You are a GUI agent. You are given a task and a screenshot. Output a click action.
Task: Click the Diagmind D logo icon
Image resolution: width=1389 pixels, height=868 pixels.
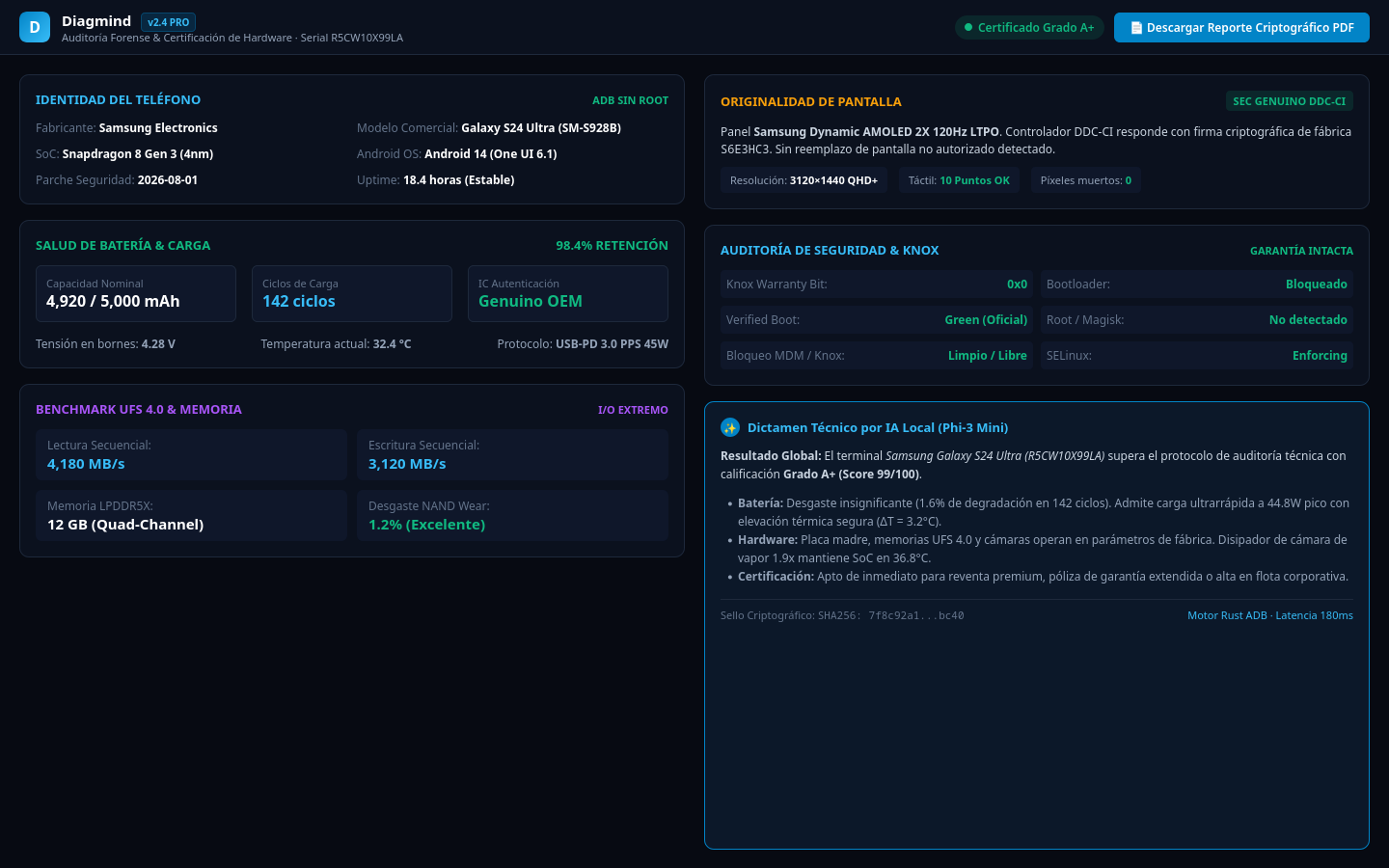(x=35, y=27)
